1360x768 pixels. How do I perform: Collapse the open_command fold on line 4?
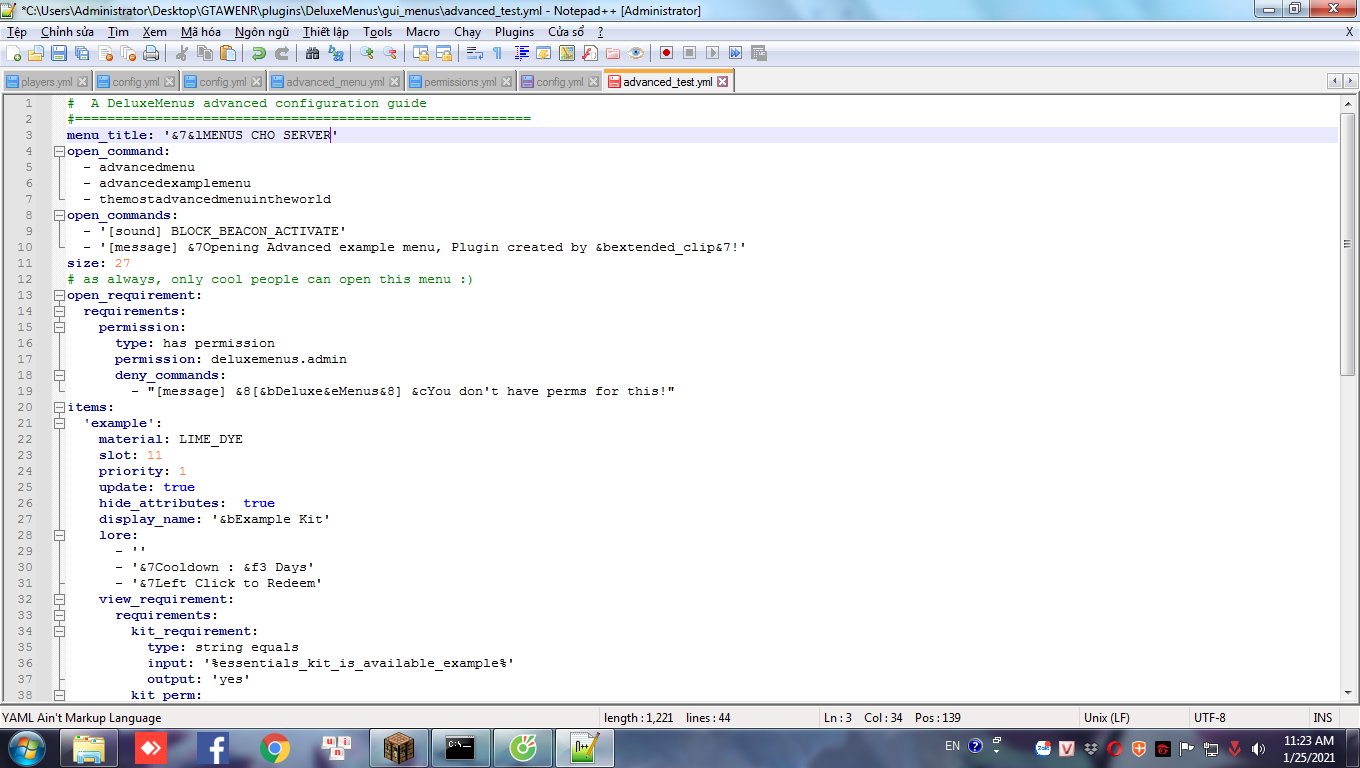click(59, 151)
